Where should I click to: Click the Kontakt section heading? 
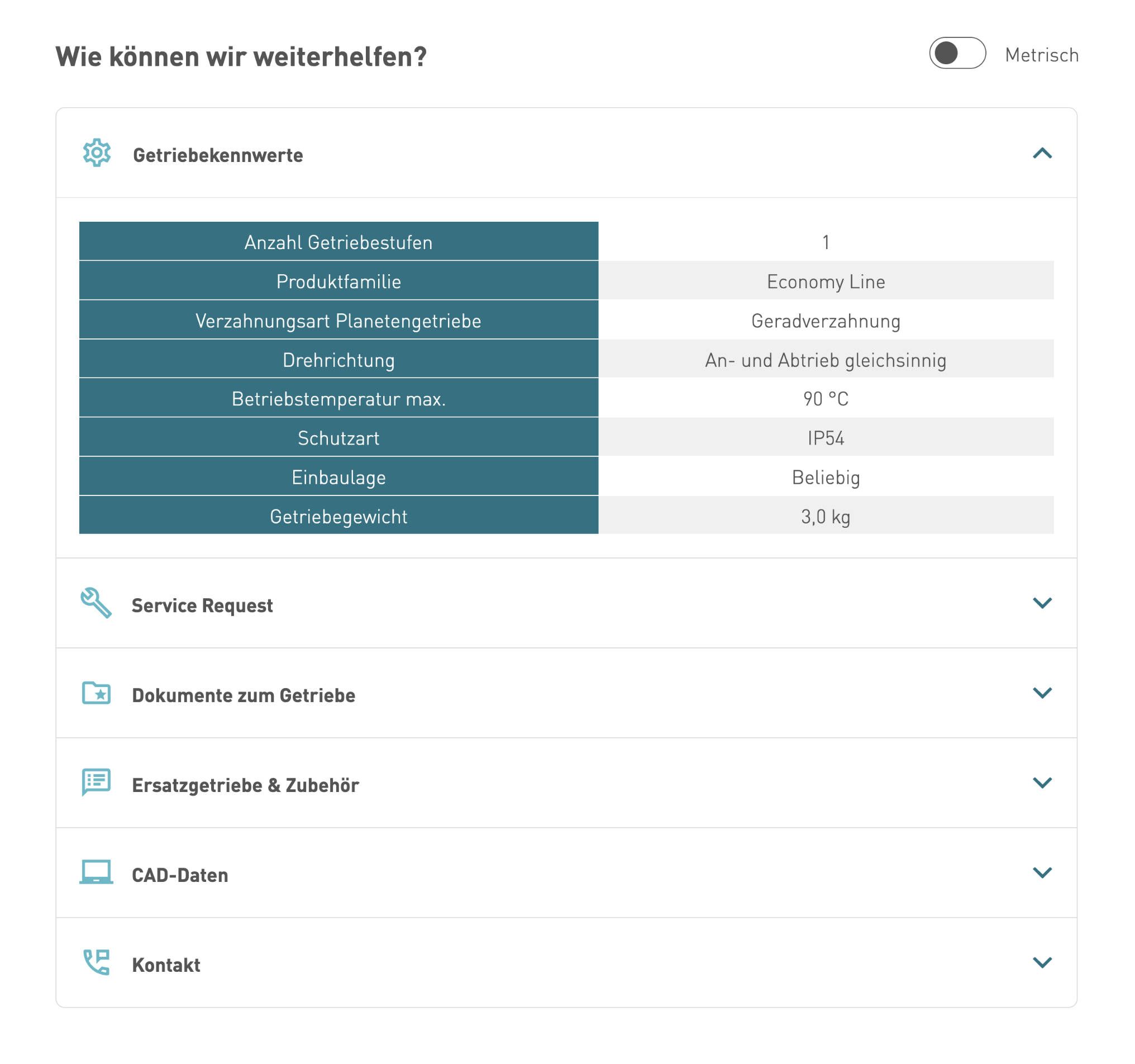[166, 965]
